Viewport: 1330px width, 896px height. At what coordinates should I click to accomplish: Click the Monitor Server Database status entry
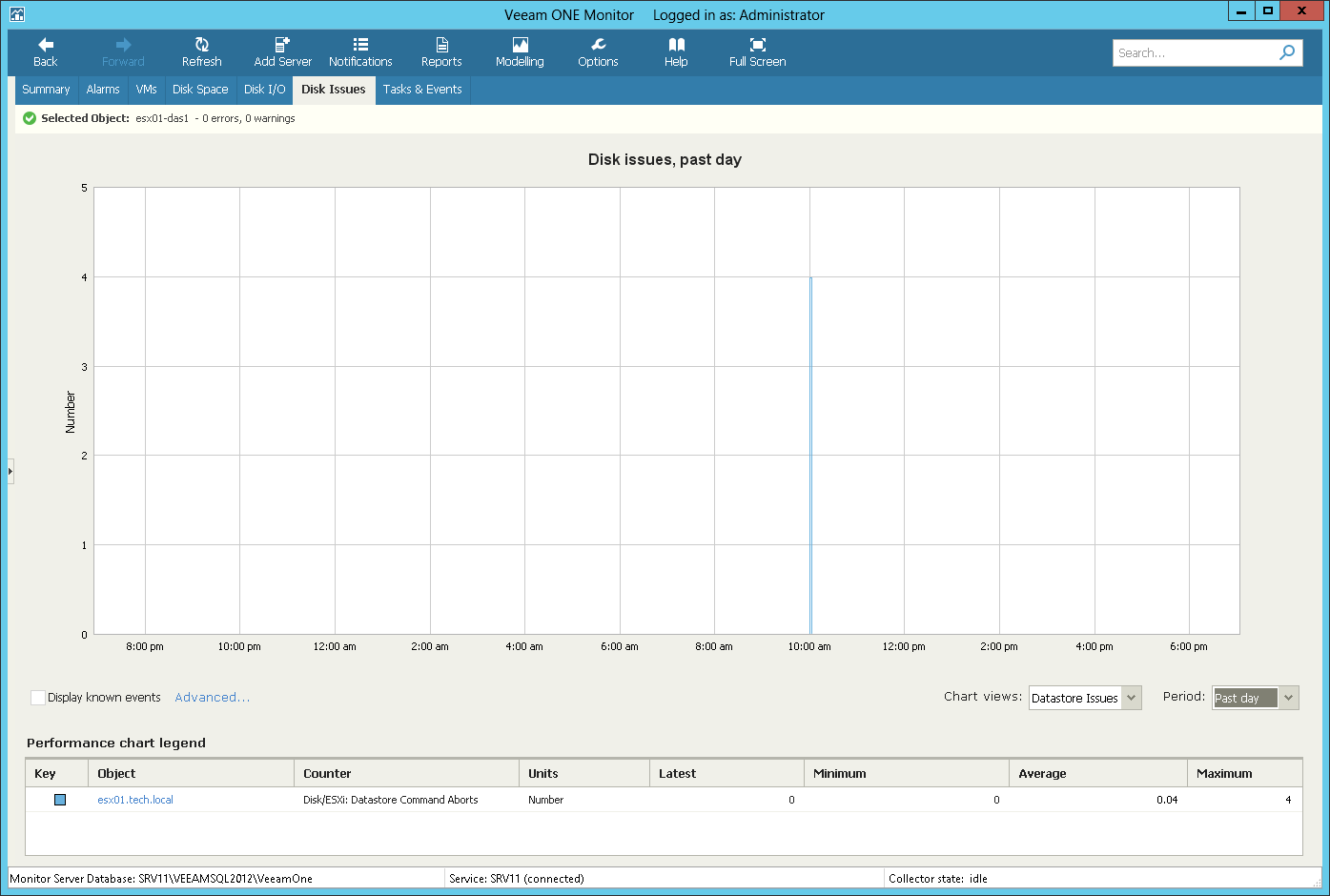pyautogui.click(x=161, y=879)
